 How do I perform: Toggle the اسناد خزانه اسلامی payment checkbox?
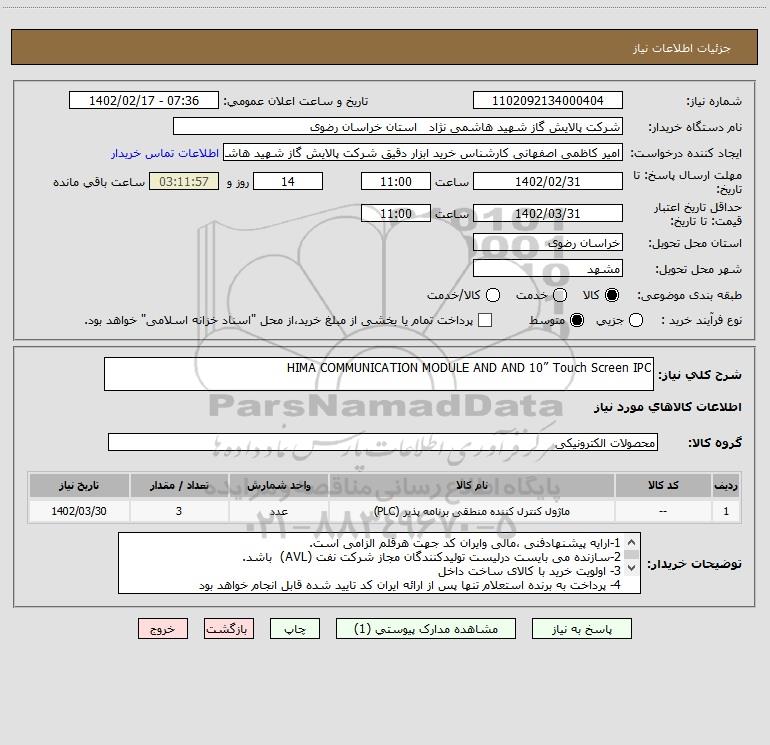point(485,320)
